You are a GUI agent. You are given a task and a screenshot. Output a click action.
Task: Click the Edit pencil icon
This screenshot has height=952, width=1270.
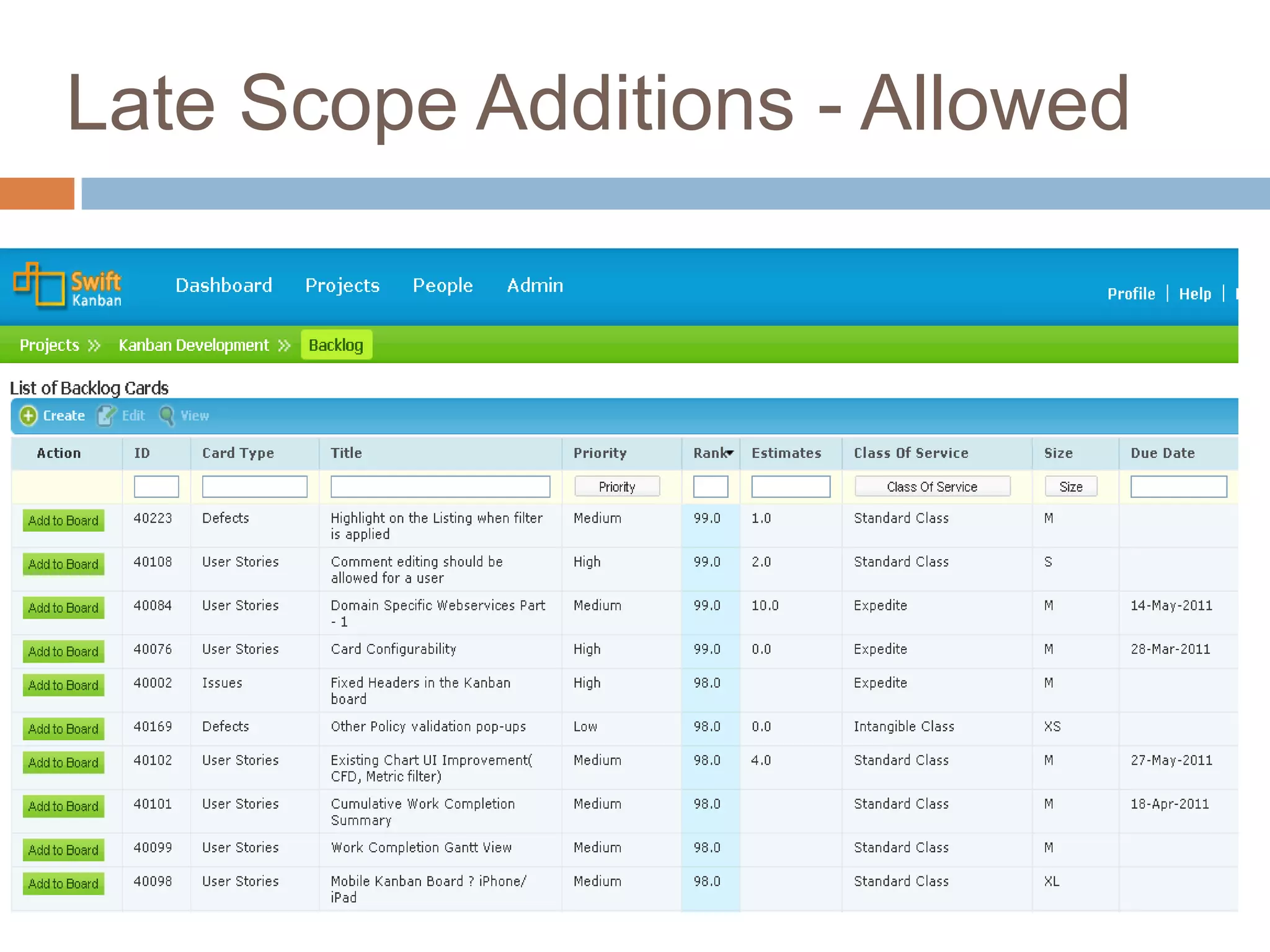(x=106, y=416)
